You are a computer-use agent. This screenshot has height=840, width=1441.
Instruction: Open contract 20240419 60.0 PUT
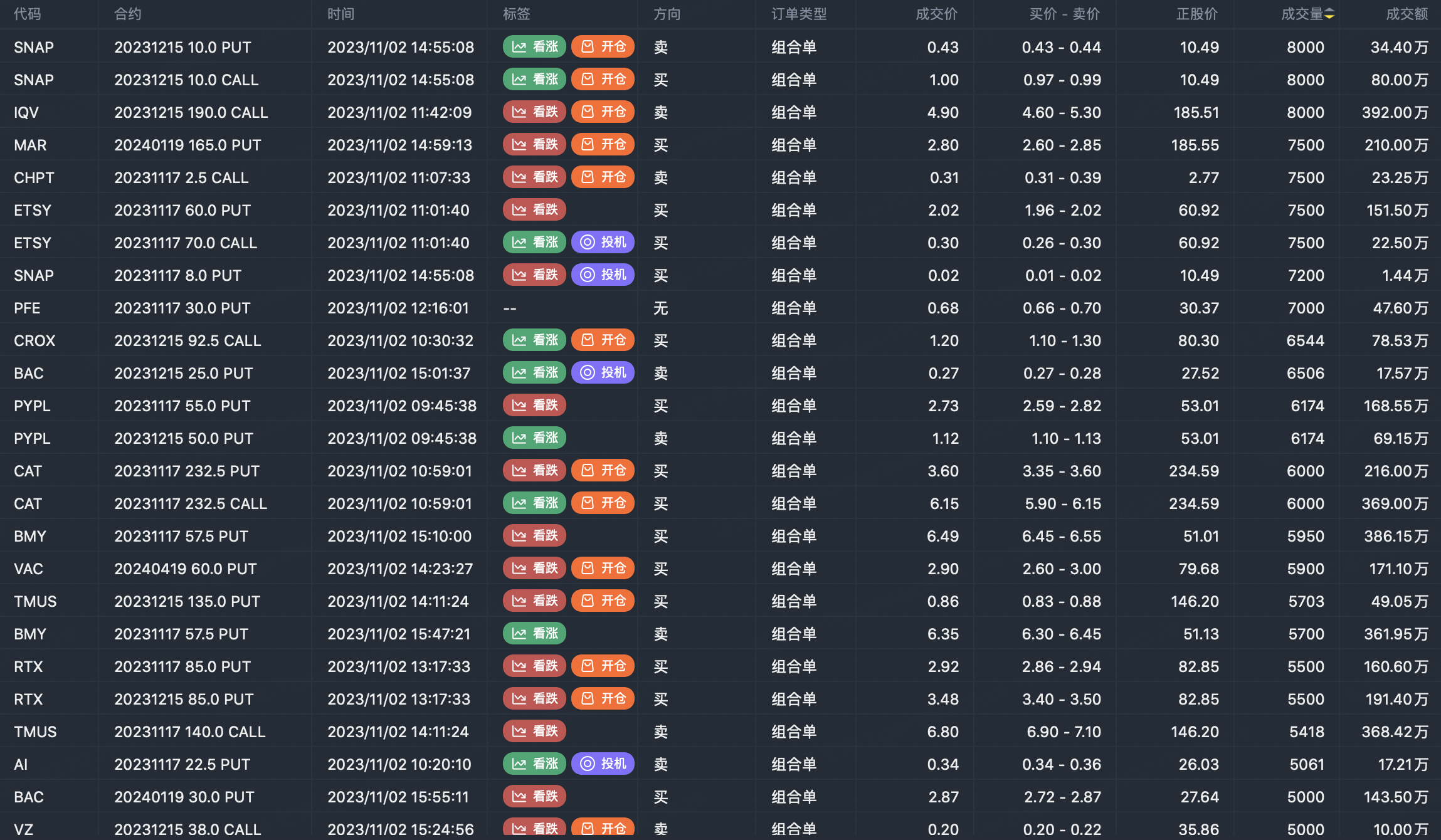pyautogui.click(x=186, y=569)
